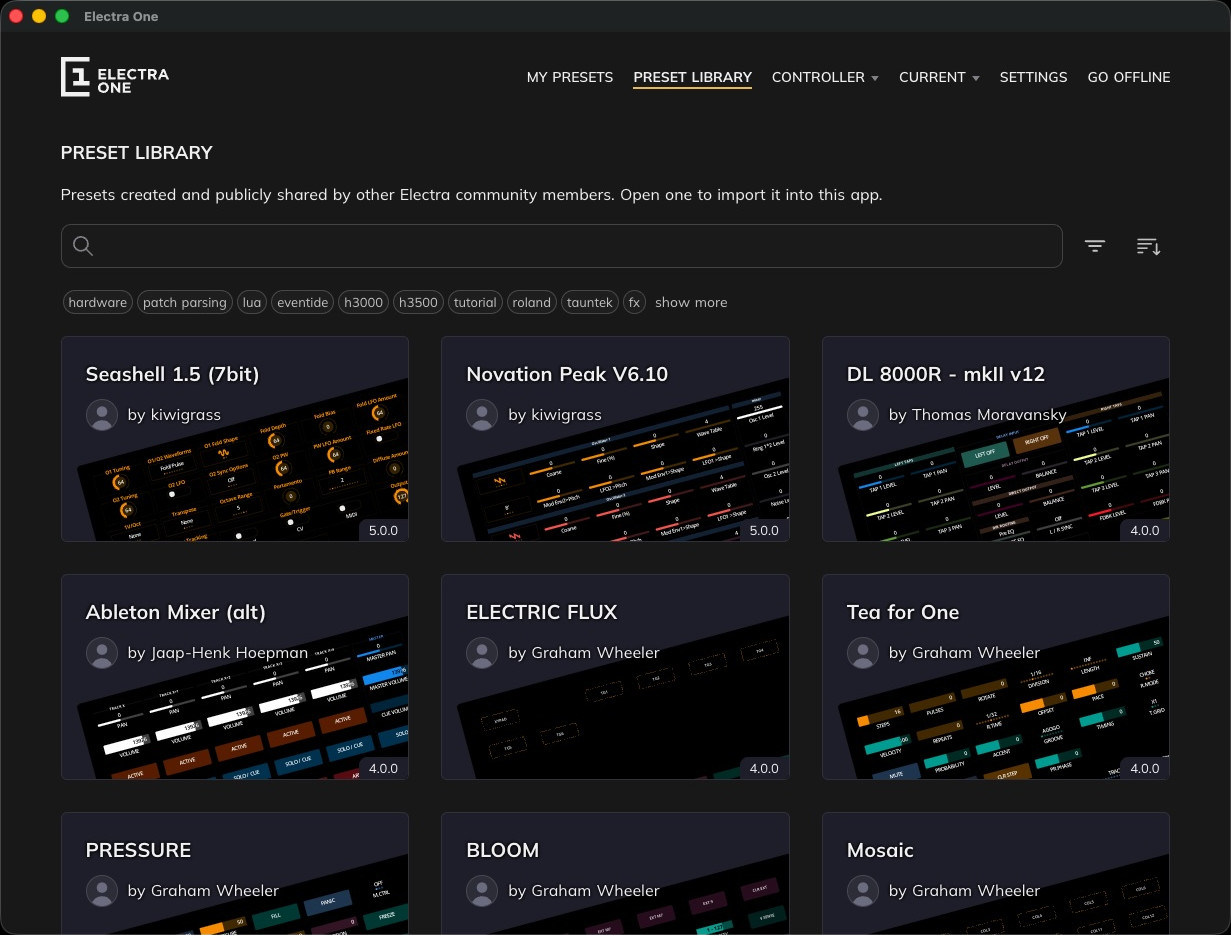
Task: Click the PRESET LIBRARY page heading
Action: tap(137, 153)
